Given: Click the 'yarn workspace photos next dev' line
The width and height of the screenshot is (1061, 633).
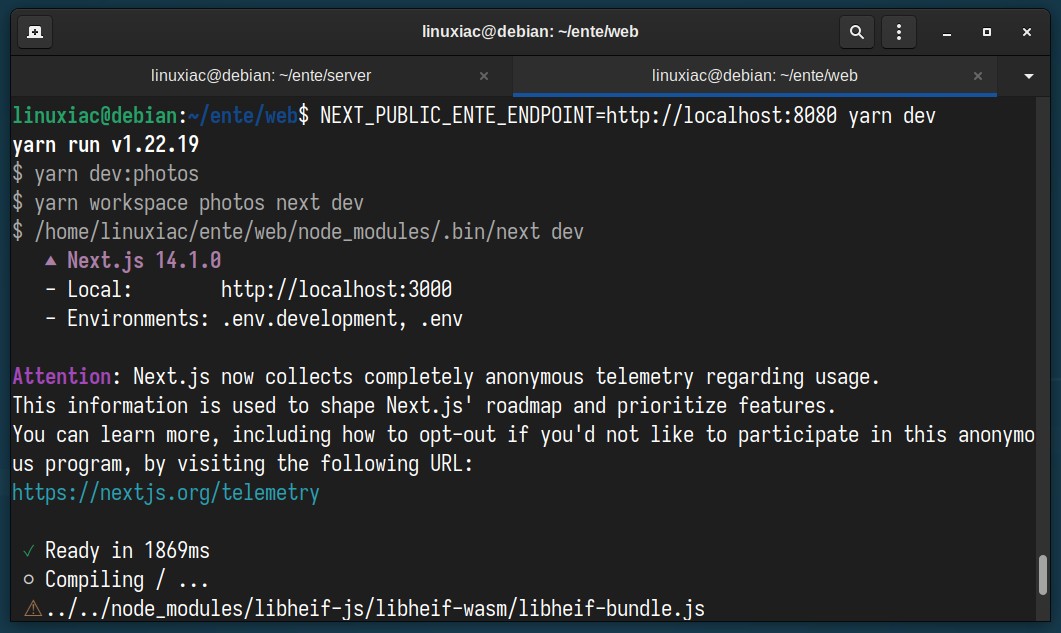Looking at the screenshot, I should click(188, 202).
